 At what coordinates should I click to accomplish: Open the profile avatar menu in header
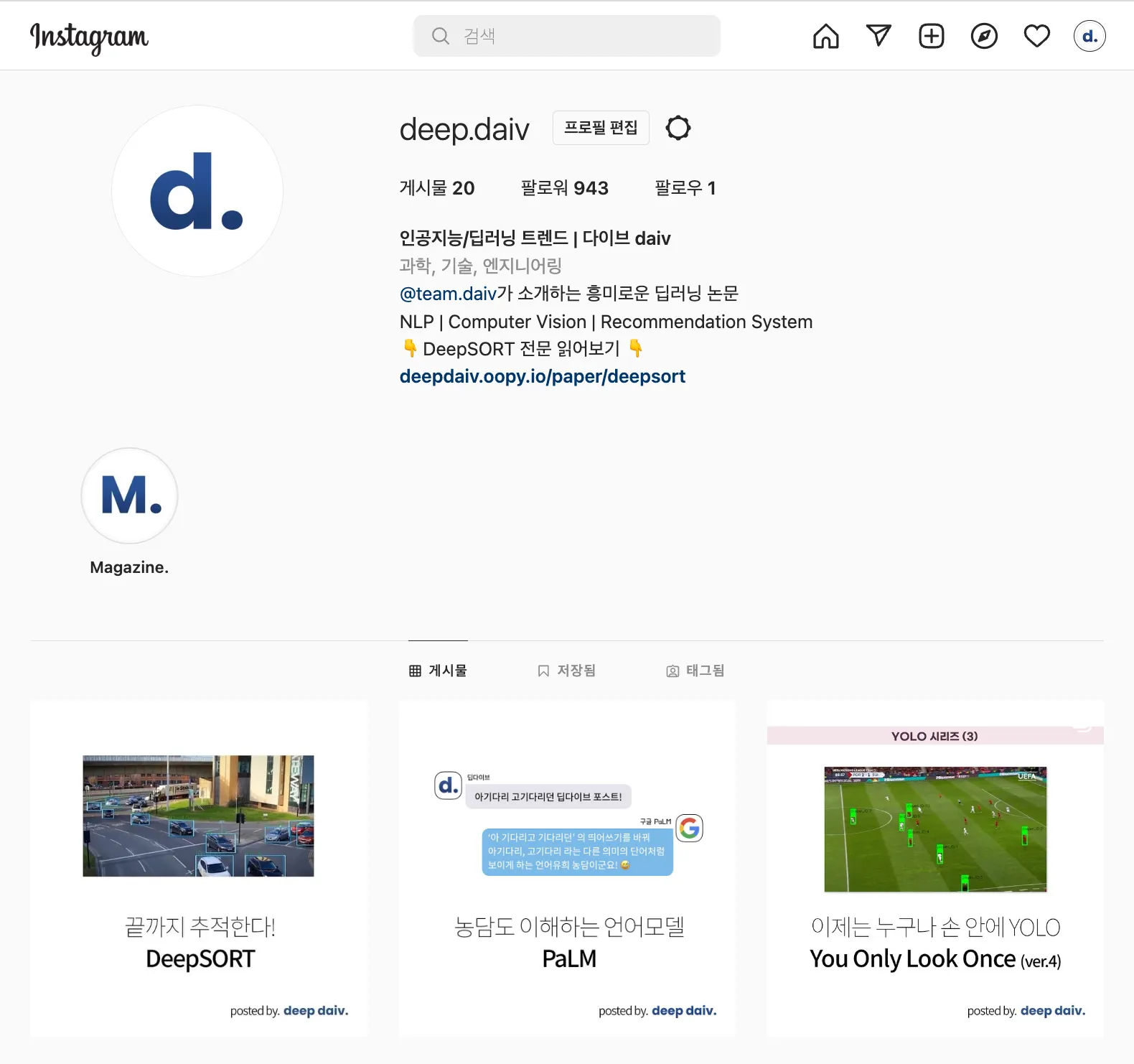pyautogui.click(x=1090, y=36)
